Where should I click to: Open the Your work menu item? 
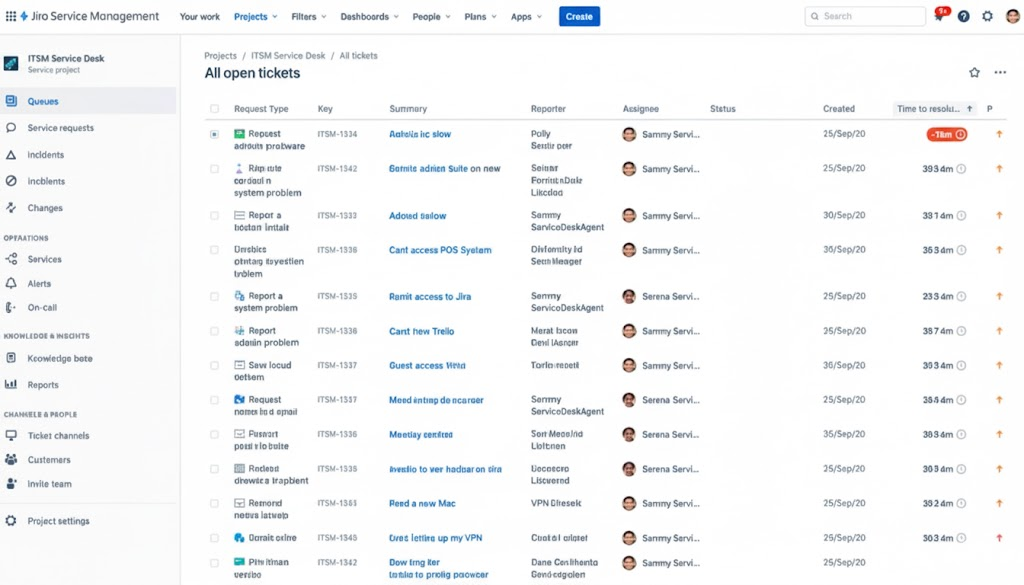click(x=200, y=17)
